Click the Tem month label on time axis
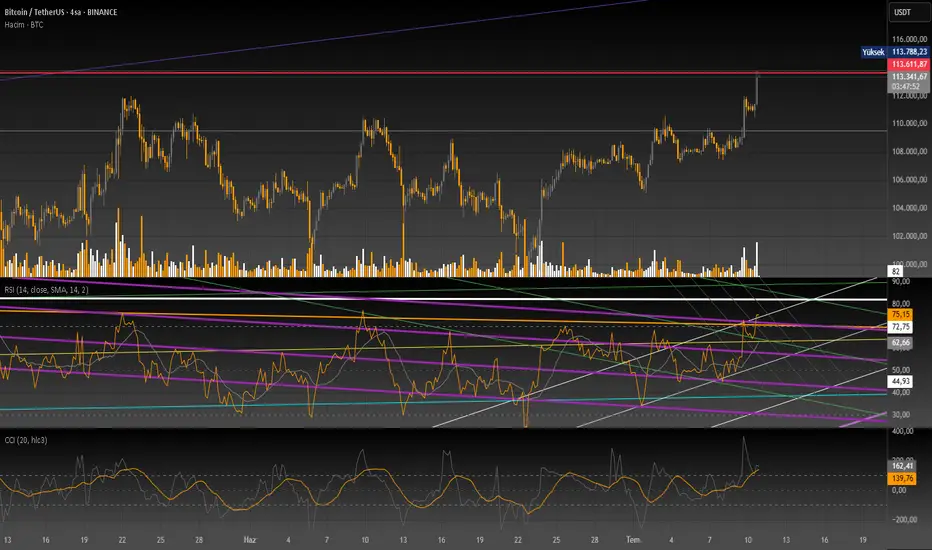 (x=634, y=540)
